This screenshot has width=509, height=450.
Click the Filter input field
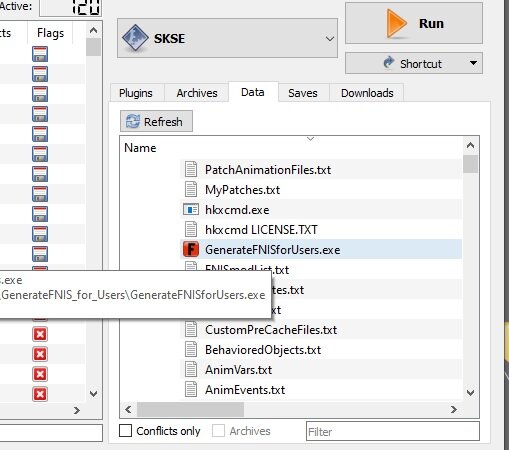pyautogui.click(x=393, y=431)
